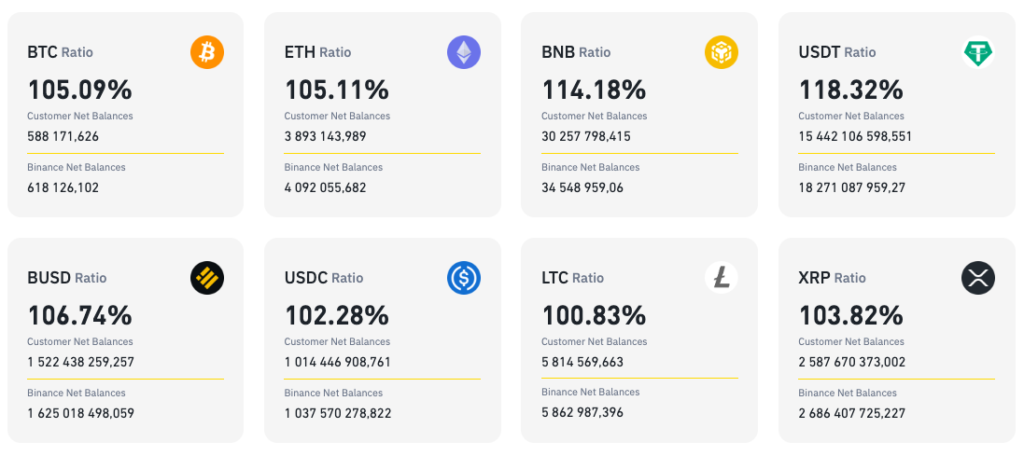
Task: Click USDC Binance Net Balances amount
Action: point(338,412)
